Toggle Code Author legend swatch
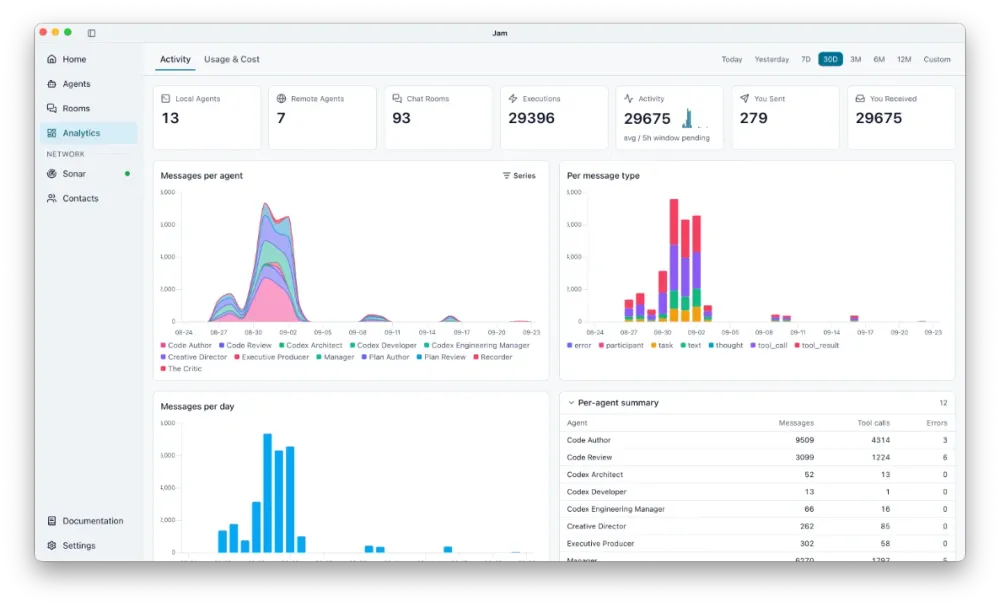 (x=163, y=346)
